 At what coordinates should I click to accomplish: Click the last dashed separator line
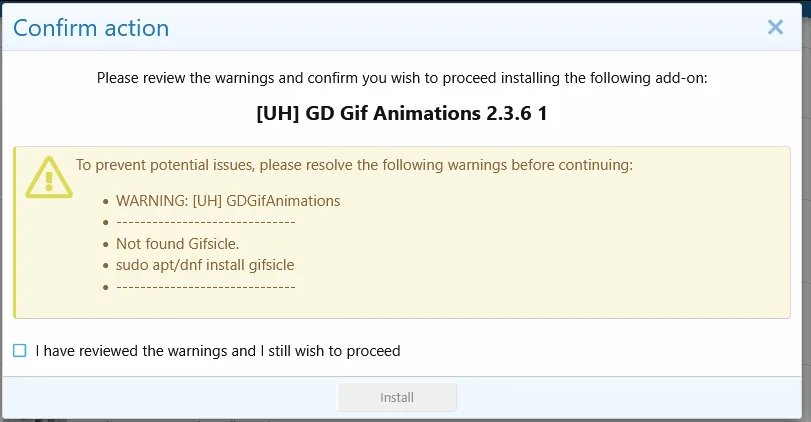(205, 287)
